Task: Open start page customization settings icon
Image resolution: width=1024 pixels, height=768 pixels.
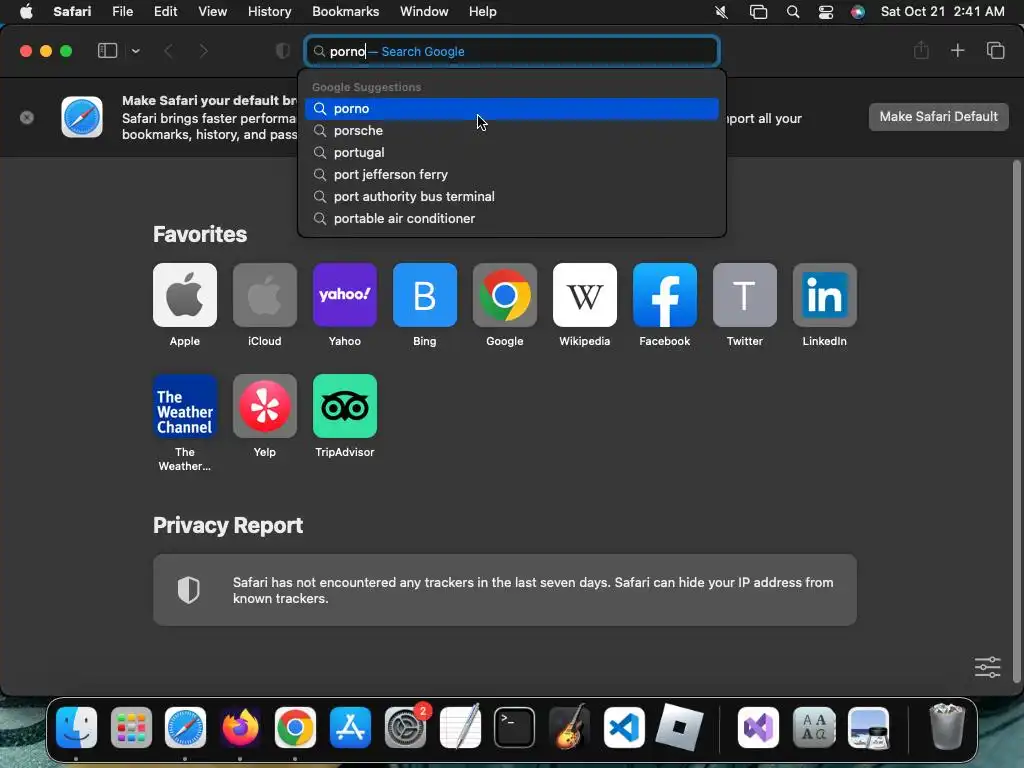Action: [x=987, y=667]
